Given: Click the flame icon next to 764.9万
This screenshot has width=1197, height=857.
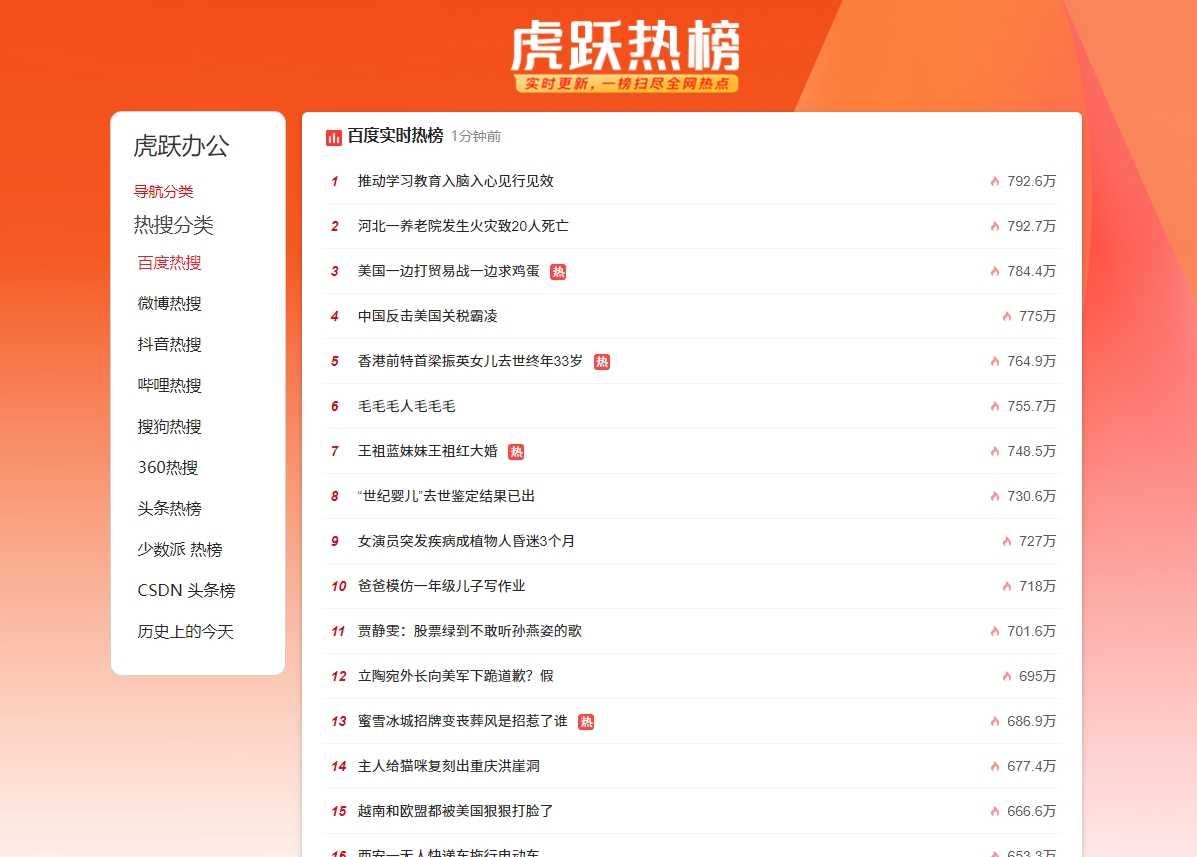Looking at the screenshot, I should [x=995, y=362].
